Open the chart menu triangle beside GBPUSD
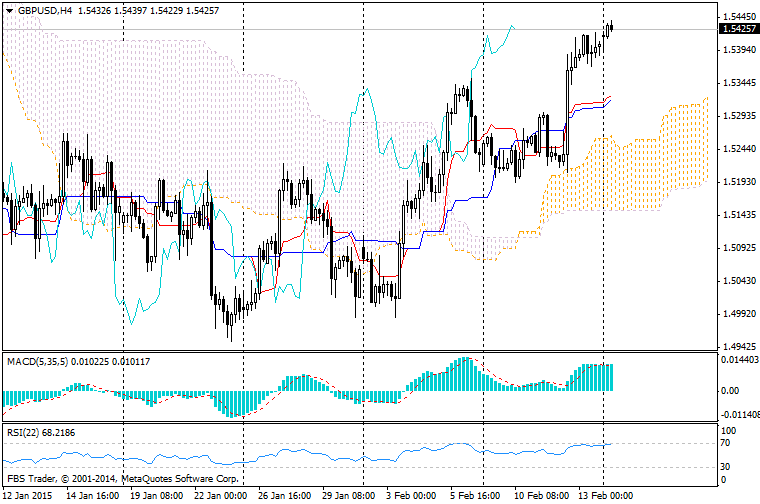 coord(9,10)
